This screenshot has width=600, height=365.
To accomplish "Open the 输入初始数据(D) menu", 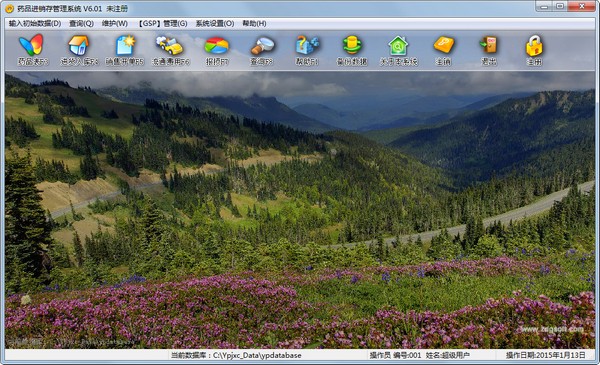I will 35,23.
